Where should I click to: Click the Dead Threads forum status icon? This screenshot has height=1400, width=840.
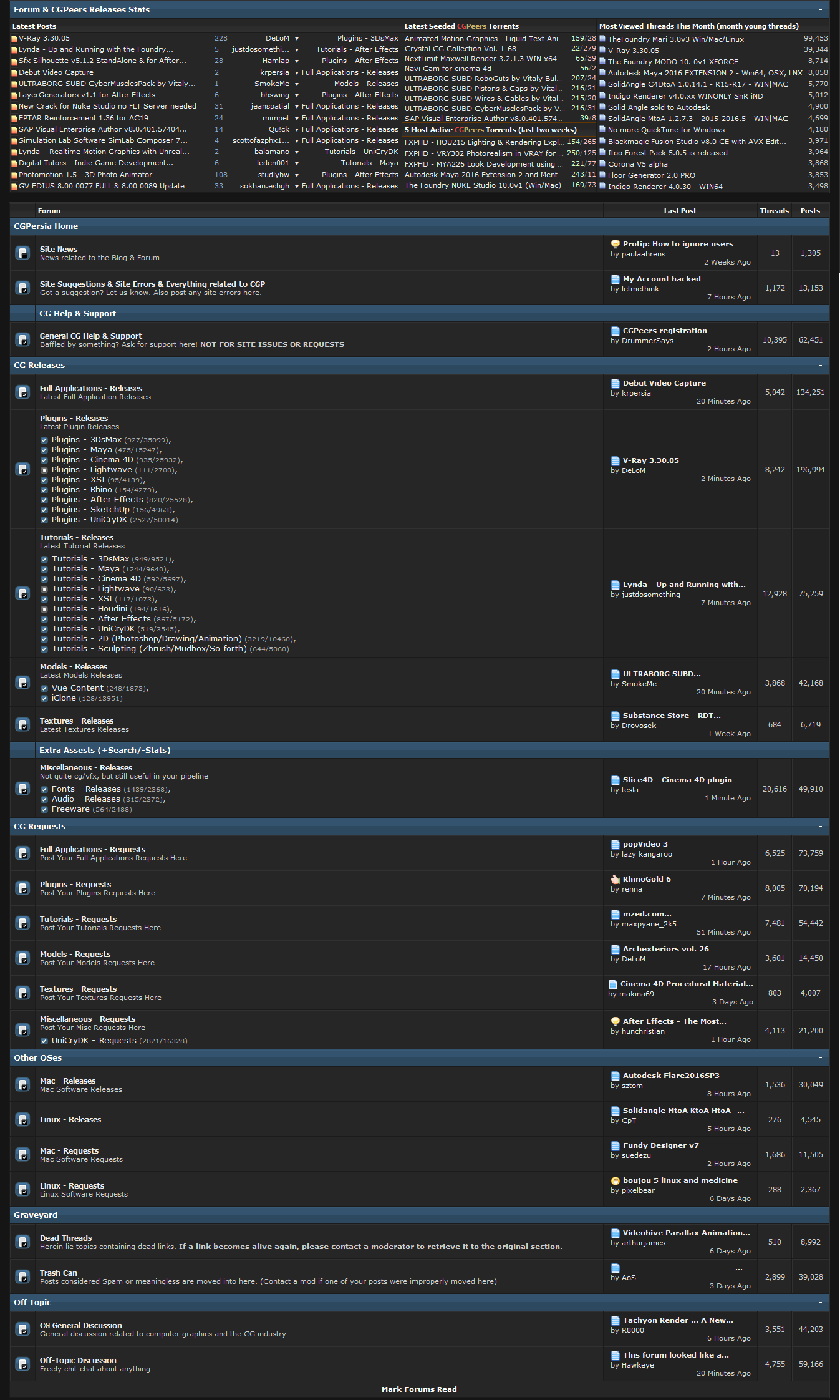[22, 1242]
